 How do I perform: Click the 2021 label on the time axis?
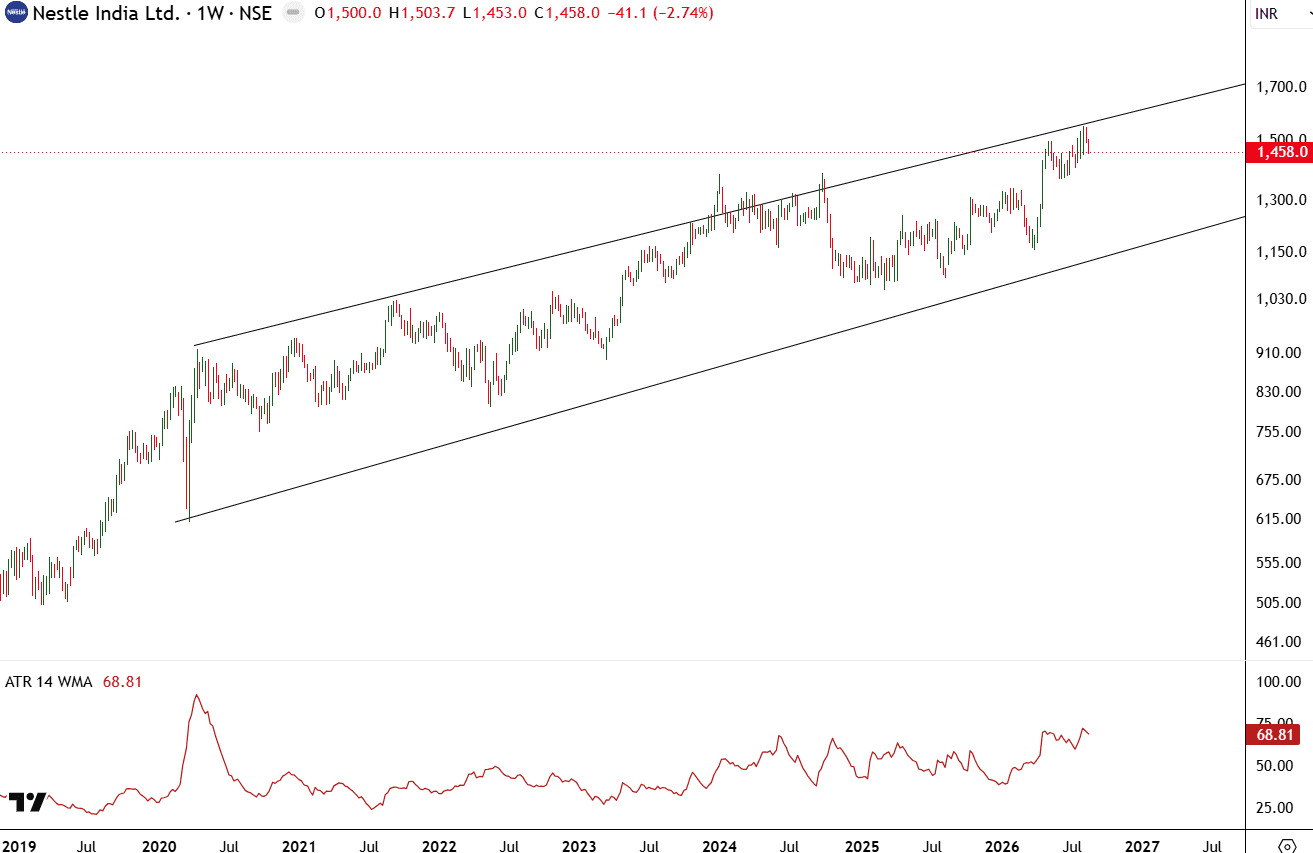coord(300,846)
